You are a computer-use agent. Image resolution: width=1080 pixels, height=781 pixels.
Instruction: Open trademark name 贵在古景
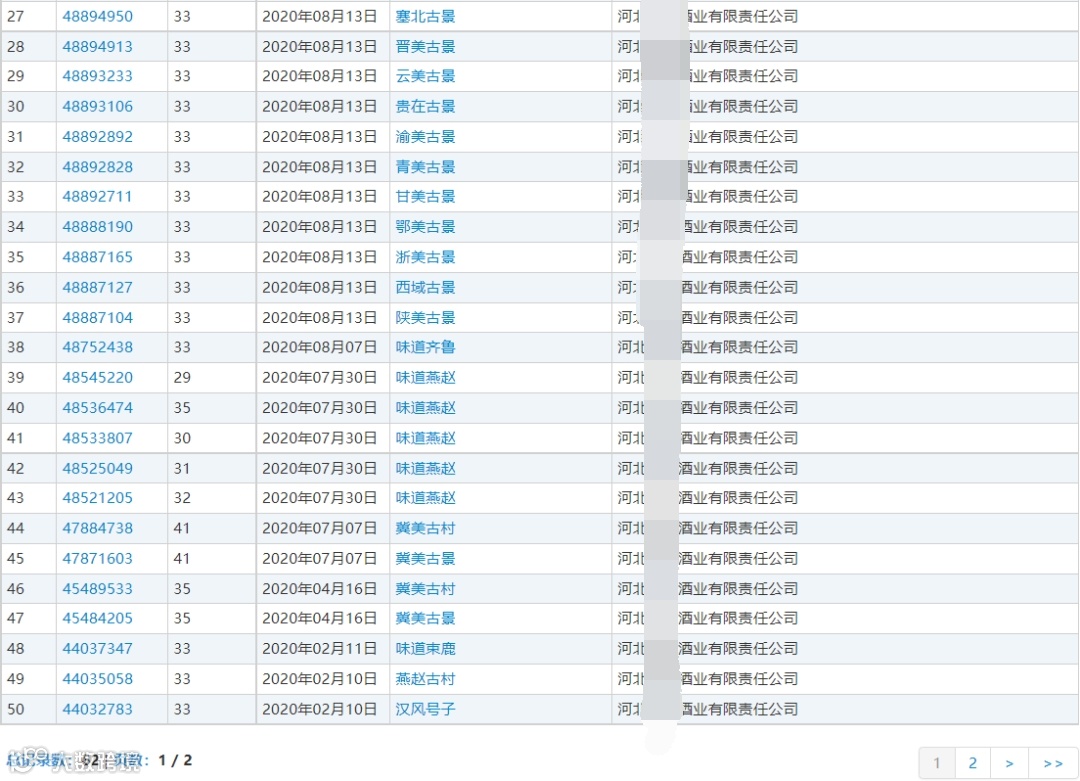[425, 107]
